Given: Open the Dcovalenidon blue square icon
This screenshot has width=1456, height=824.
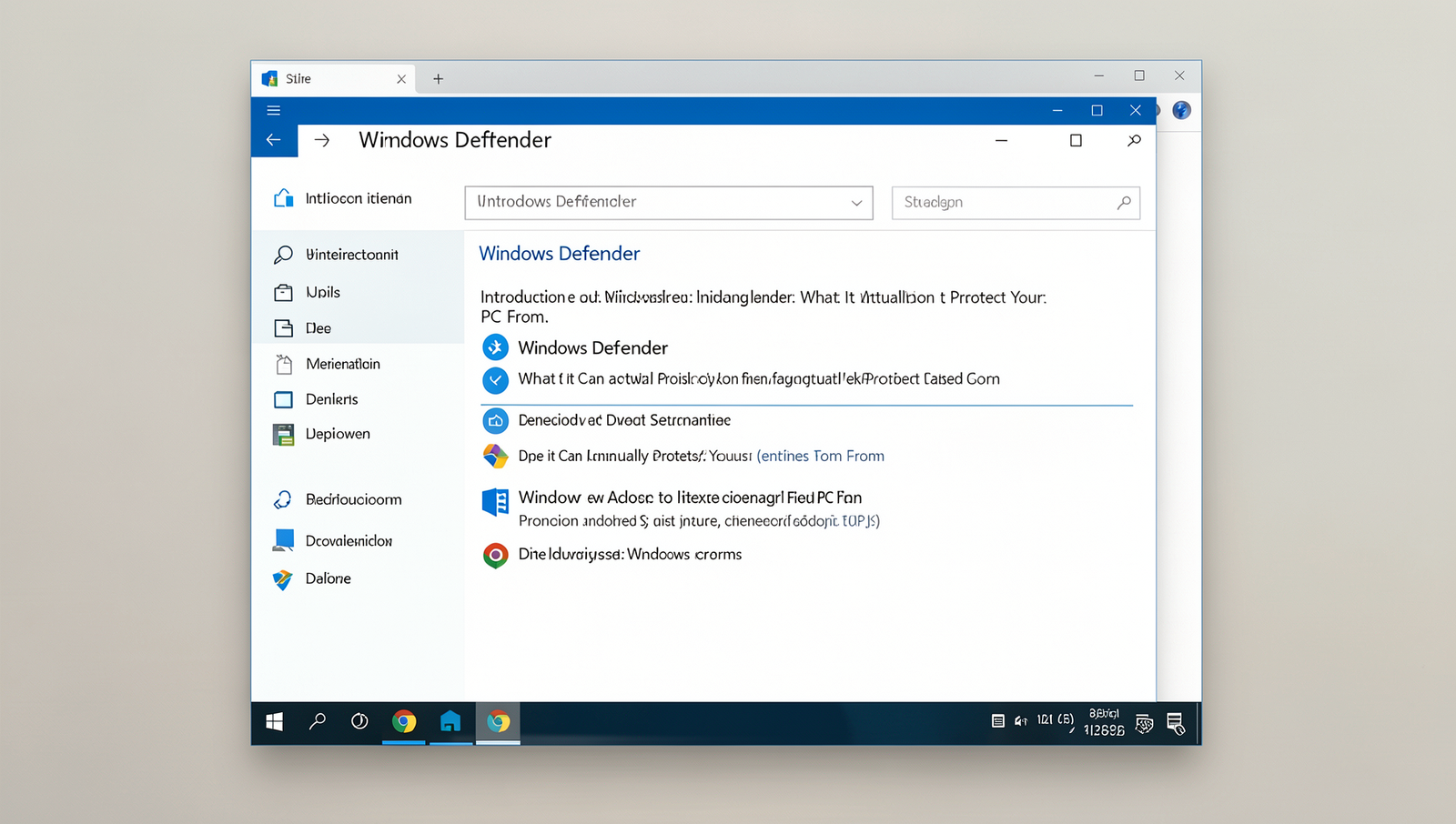Looking at the screenshot, I should point(284,540).
